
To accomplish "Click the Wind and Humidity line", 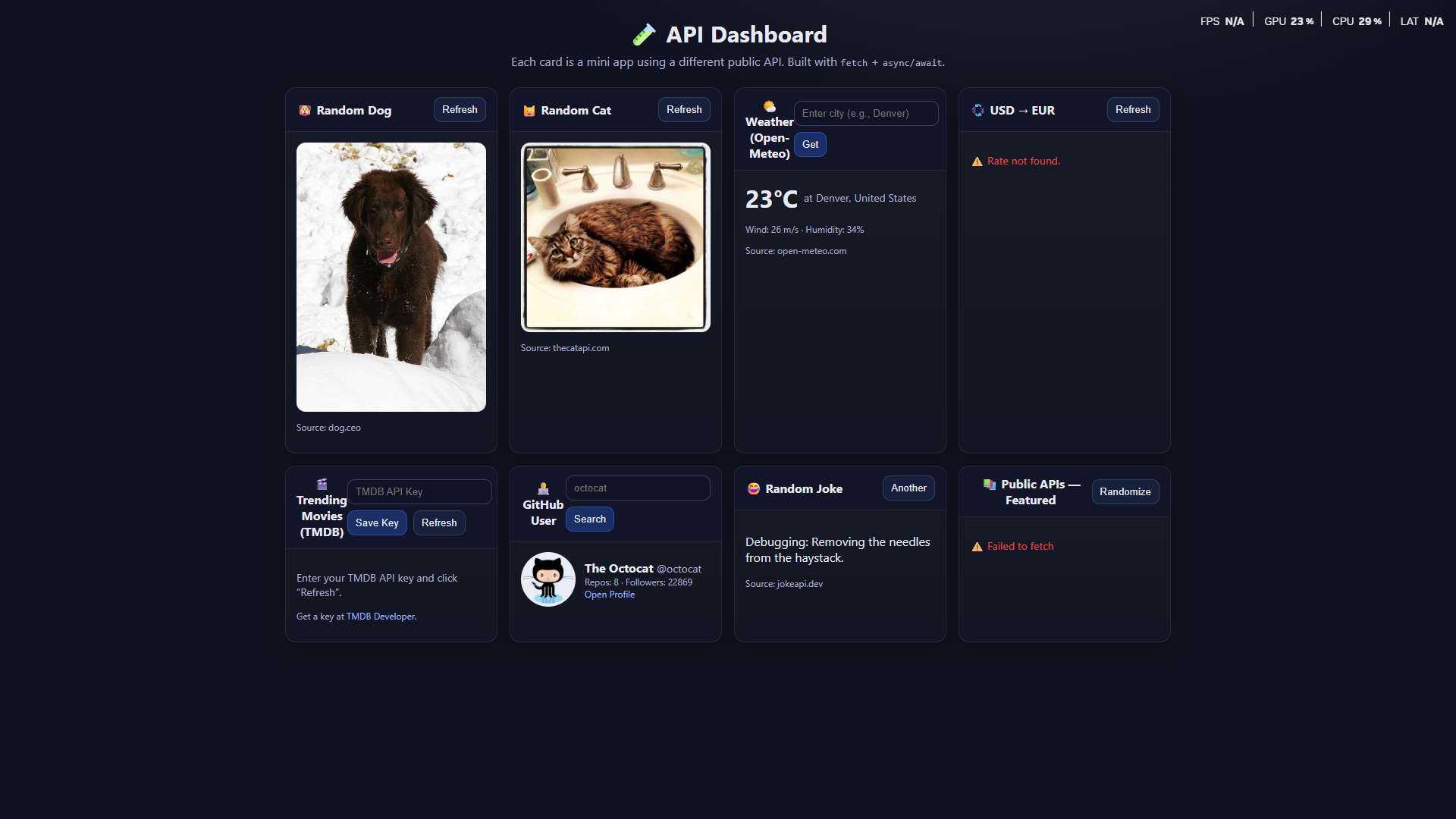I will pyautogui.click(x=805, y=230).
